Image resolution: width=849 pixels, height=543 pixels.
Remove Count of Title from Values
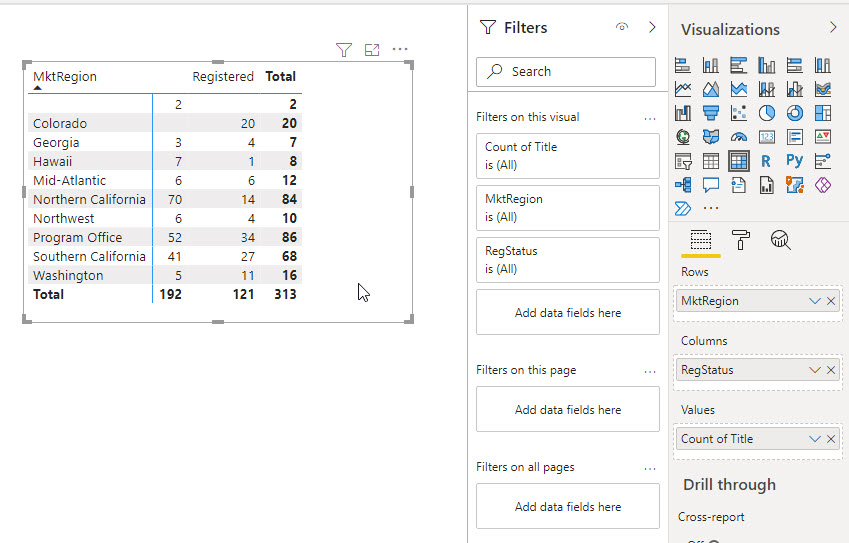831,439
